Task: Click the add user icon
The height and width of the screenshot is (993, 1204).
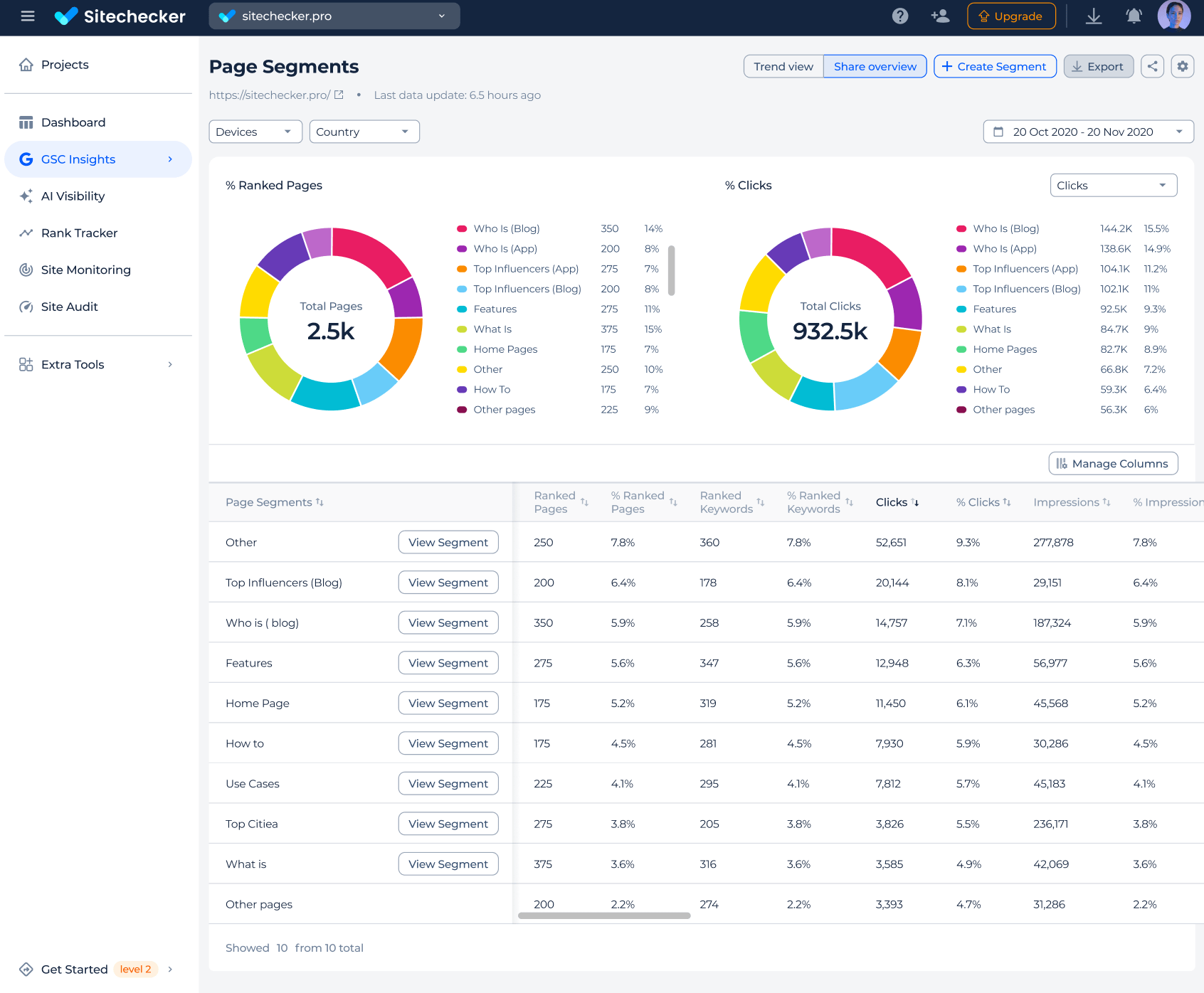Action: tap(940, 16)
